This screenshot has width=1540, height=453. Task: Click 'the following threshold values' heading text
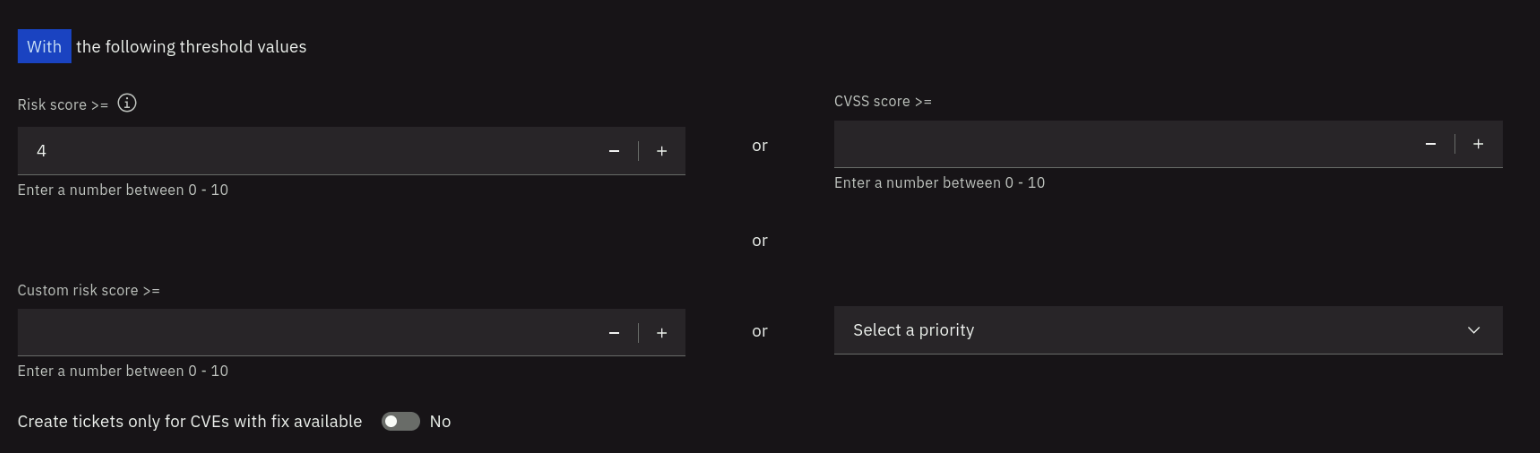pyautogui.click(x=191, y=47)
